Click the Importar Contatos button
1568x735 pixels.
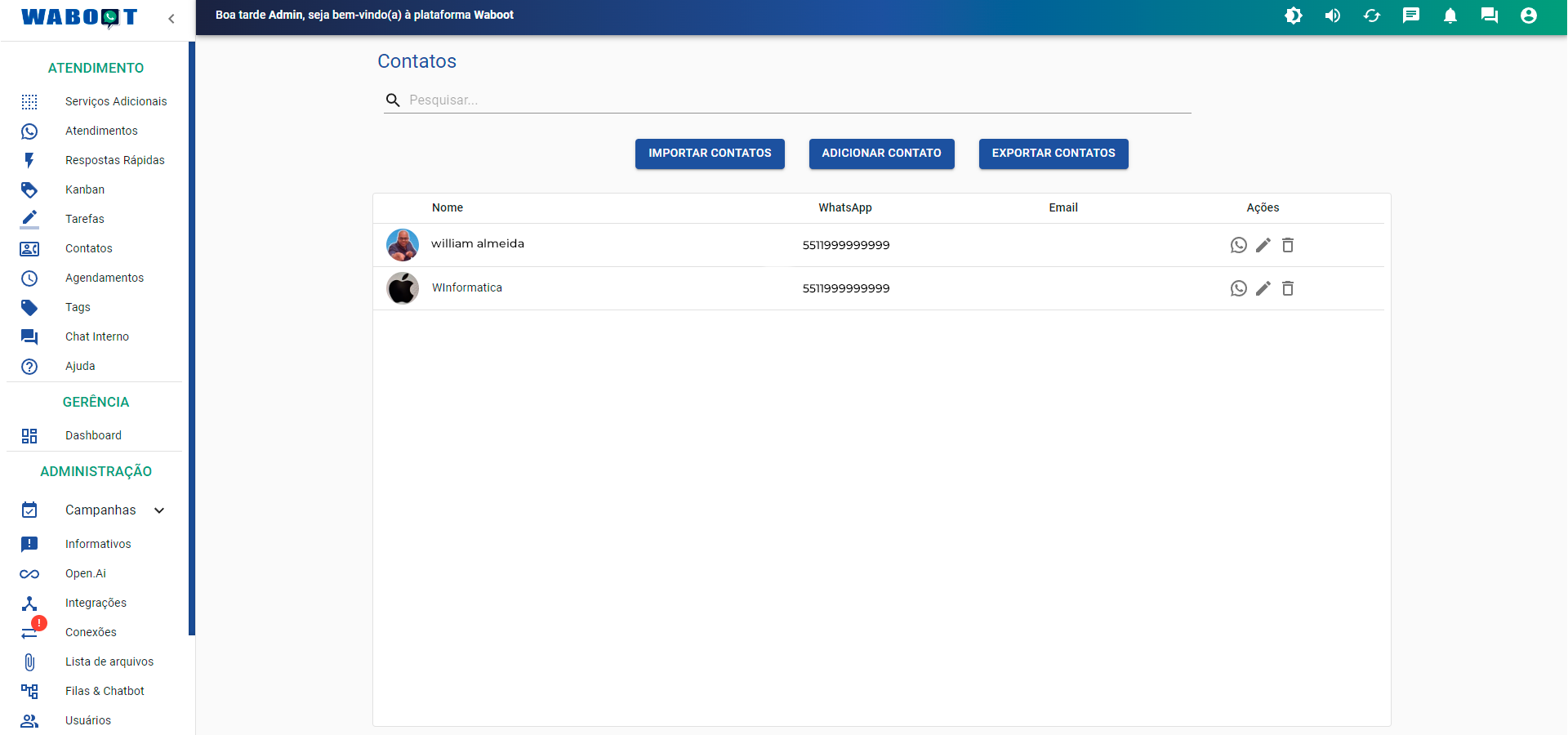tap(710, 154)
